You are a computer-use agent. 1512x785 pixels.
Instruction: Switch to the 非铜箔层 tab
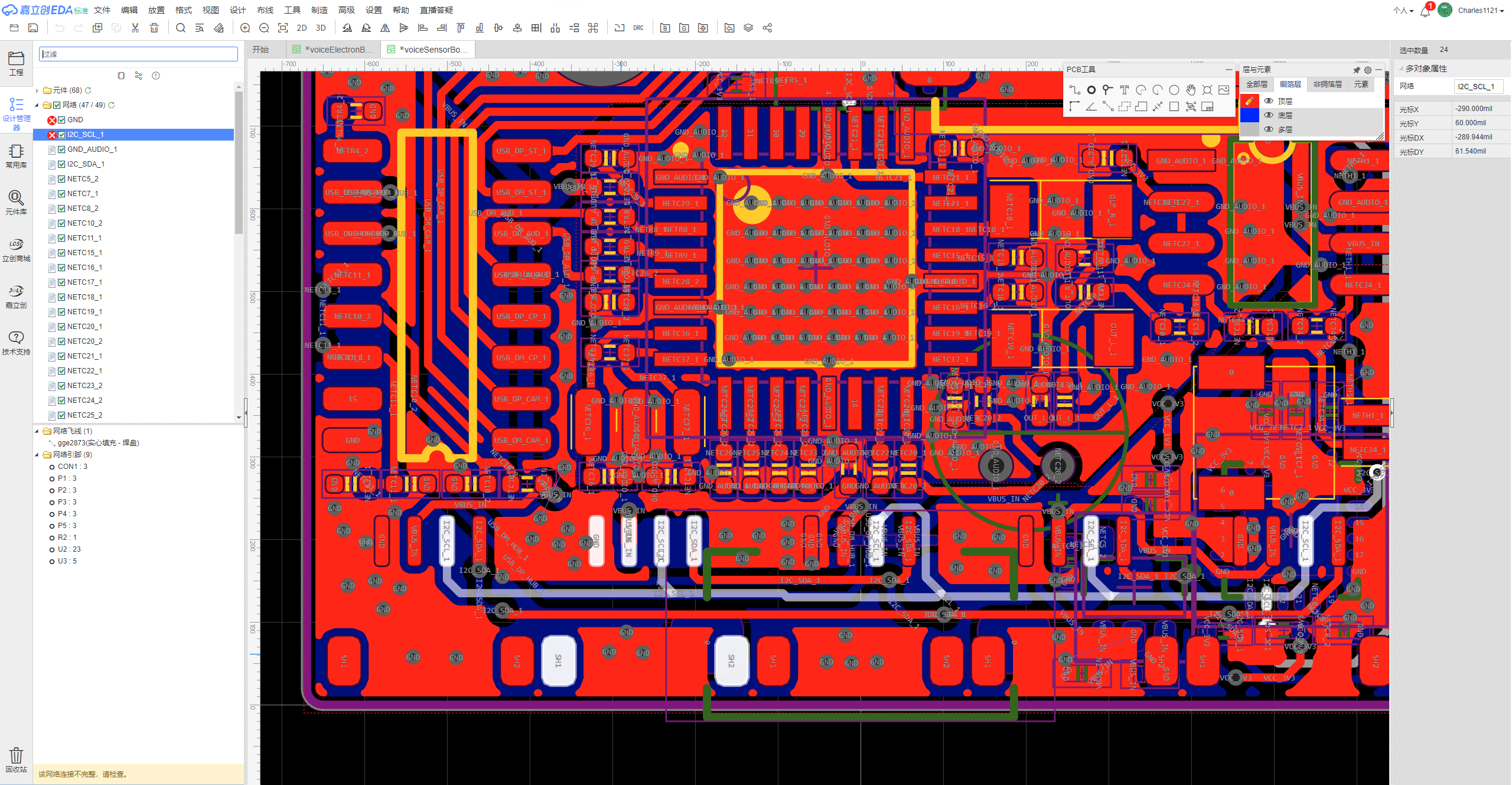pyautogui.click(x=1327, y=84)
